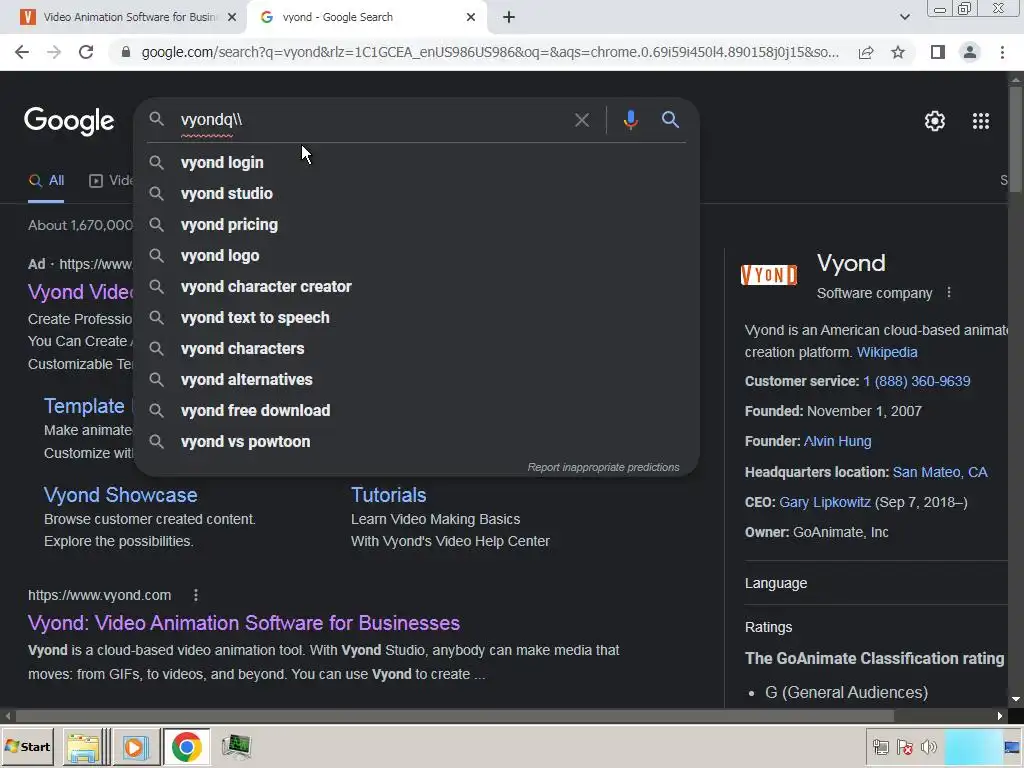Image resolution: width=1024 pixels, height=768 pixels.
Task: Open the San Mateo, CA link
Action: (x=940, y=472)
